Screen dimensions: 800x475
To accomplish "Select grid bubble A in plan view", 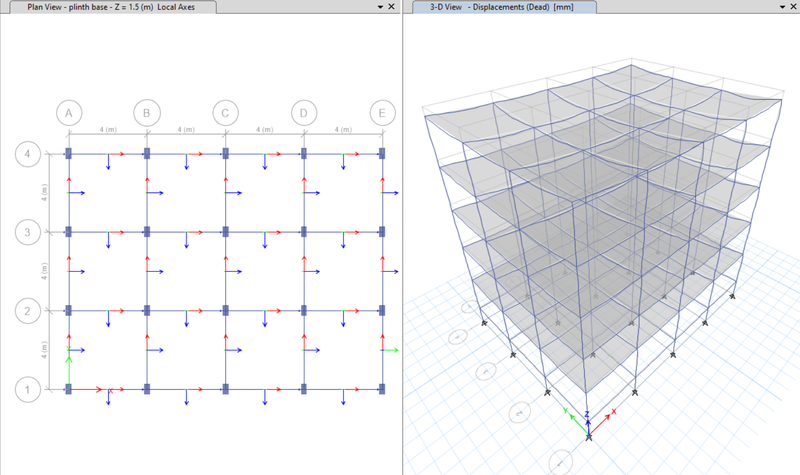I will [69, 113].
